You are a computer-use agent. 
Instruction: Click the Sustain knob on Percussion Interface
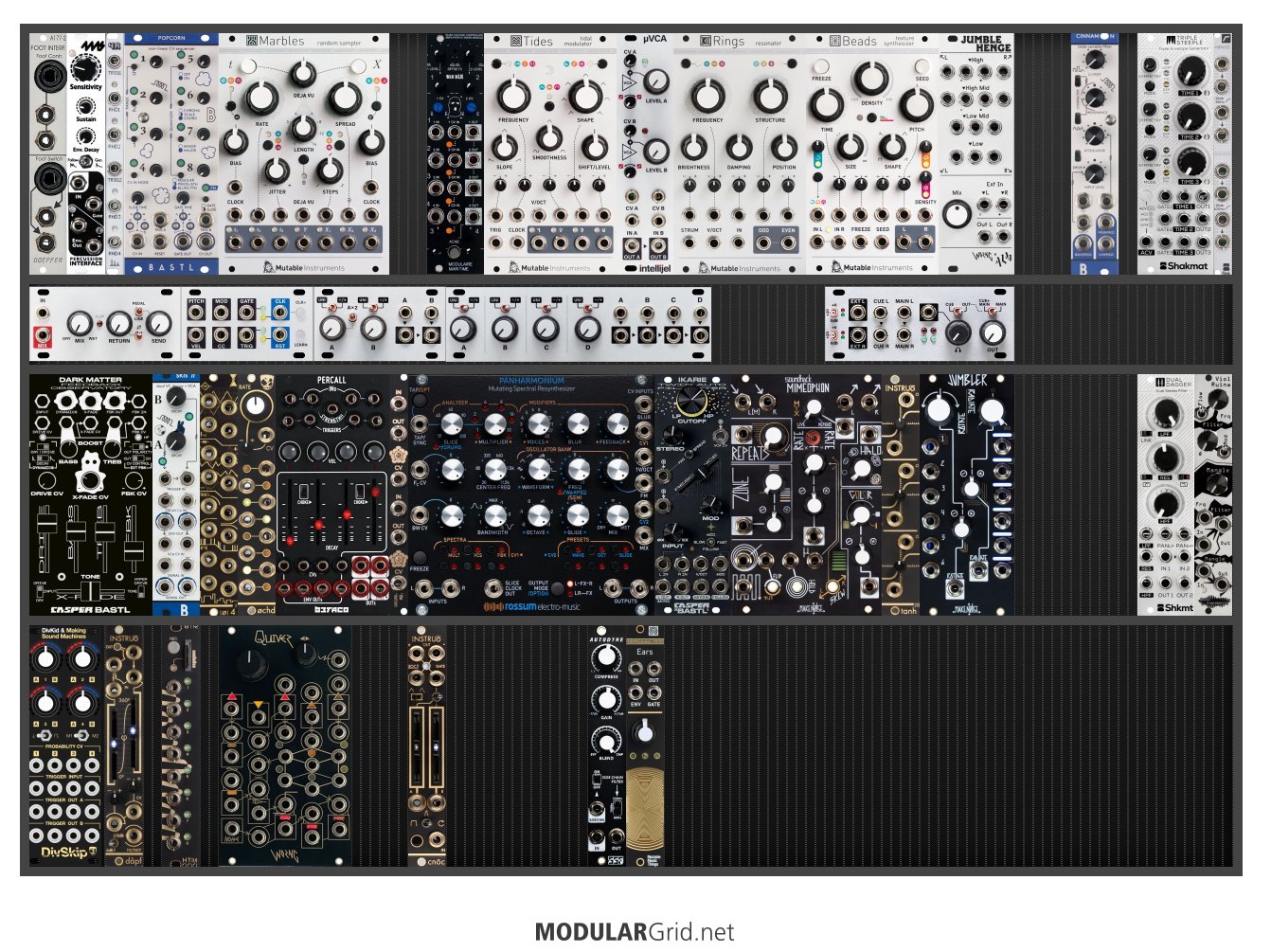85,105
